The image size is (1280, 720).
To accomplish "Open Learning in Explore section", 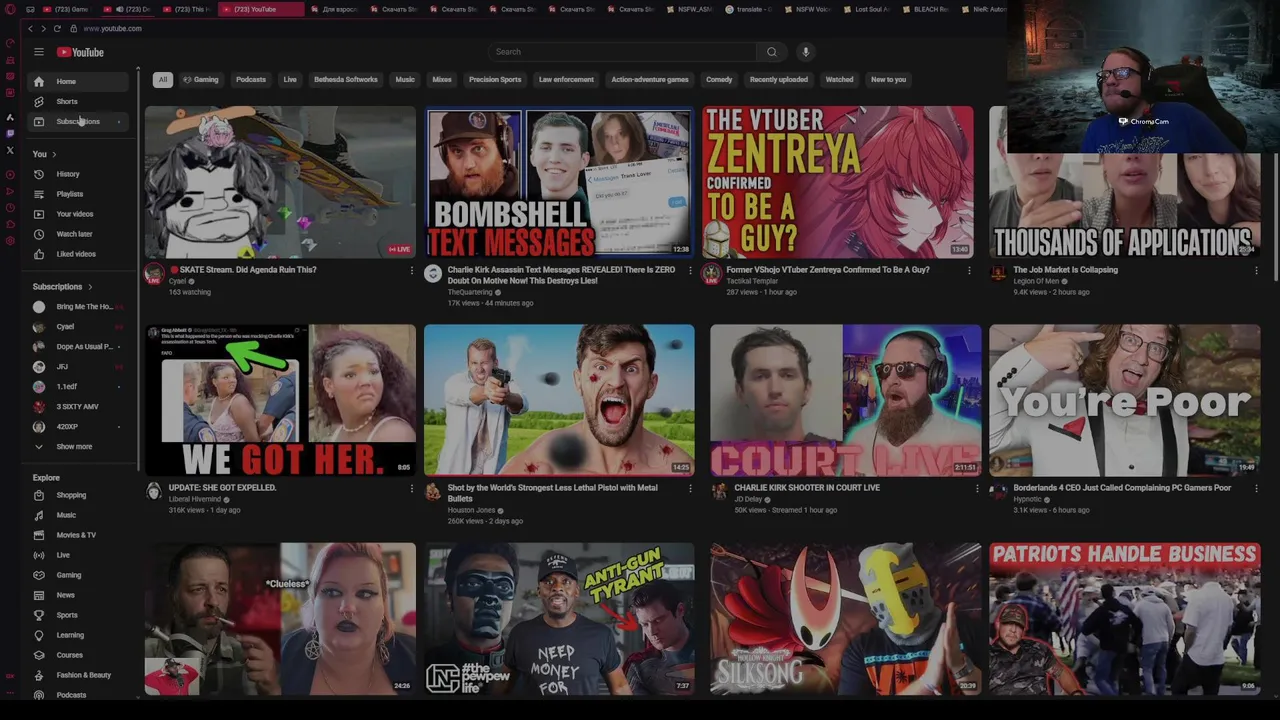I will pyautogui.click(x=80, y=635).
